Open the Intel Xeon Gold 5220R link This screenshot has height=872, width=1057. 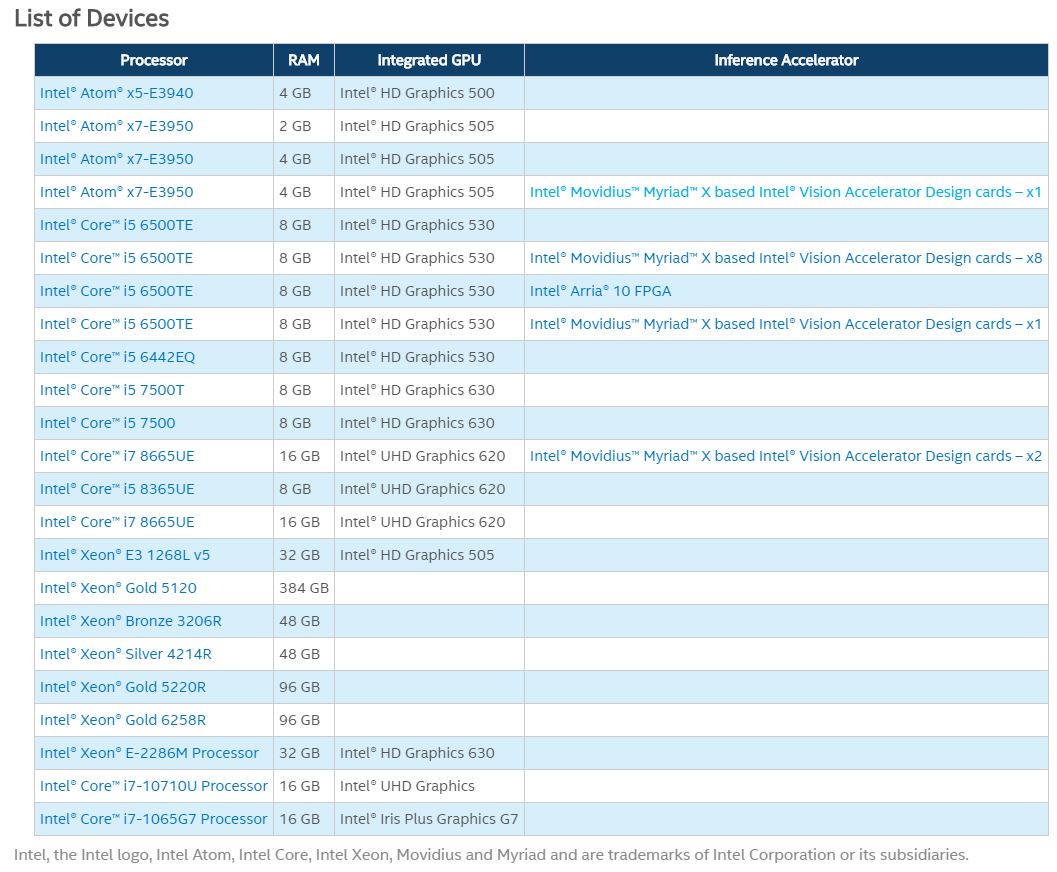(x=123, y=687)
